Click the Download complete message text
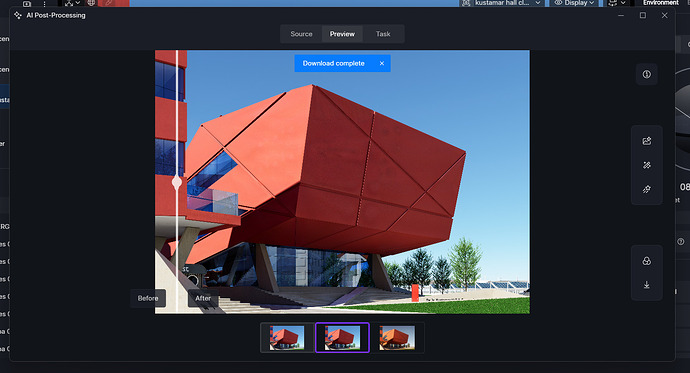This screenshot has width=690, height=373. coord(334,63)
